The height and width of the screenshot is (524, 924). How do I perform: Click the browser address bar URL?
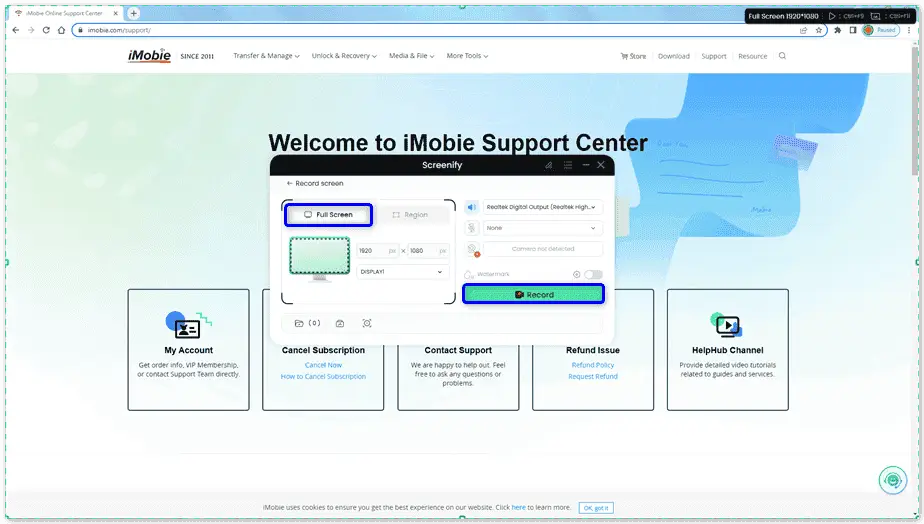click(x=119, y=30)
